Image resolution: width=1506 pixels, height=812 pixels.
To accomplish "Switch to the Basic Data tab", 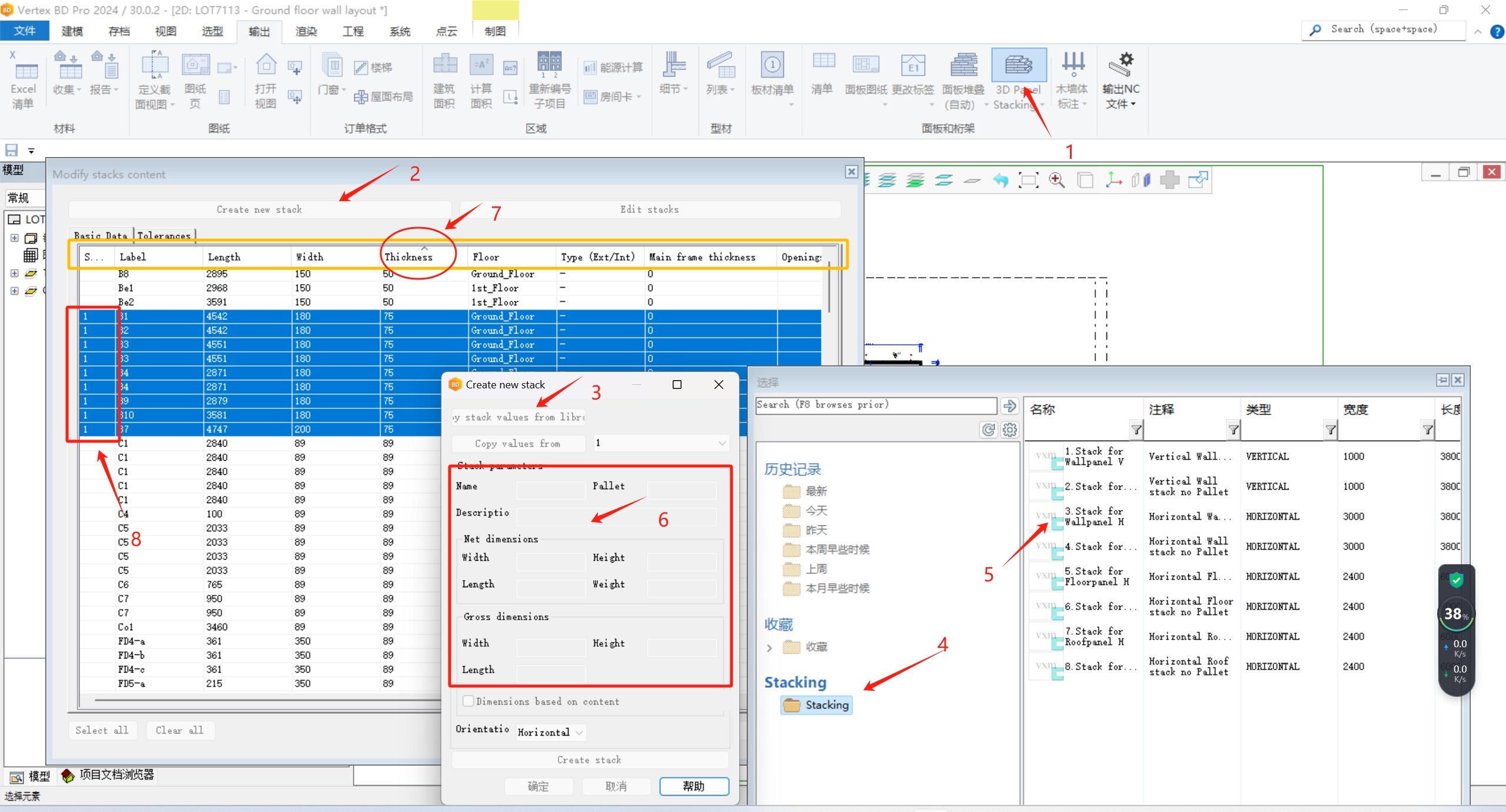I will [101, 235].
